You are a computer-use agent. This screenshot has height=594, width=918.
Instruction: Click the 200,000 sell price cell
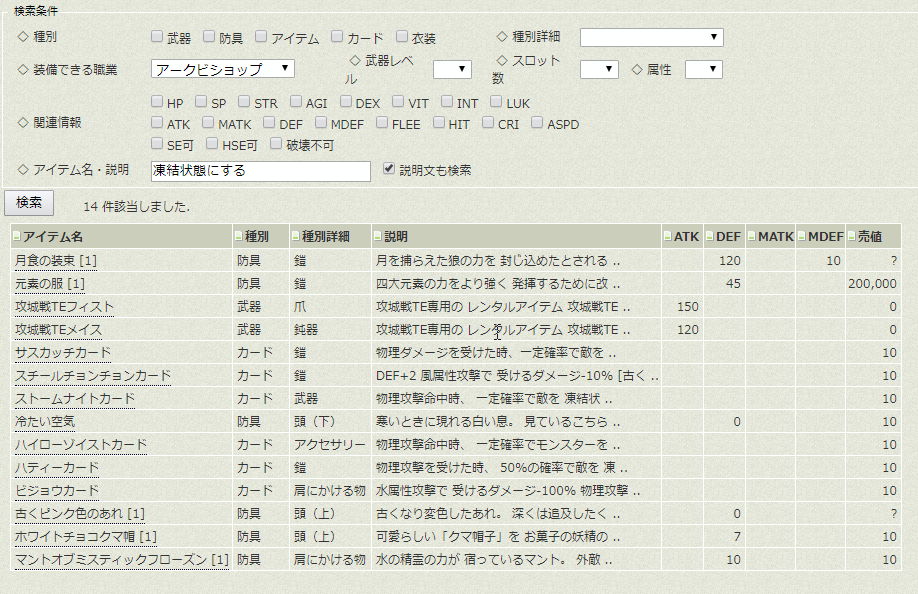click(x=872, y=284)
